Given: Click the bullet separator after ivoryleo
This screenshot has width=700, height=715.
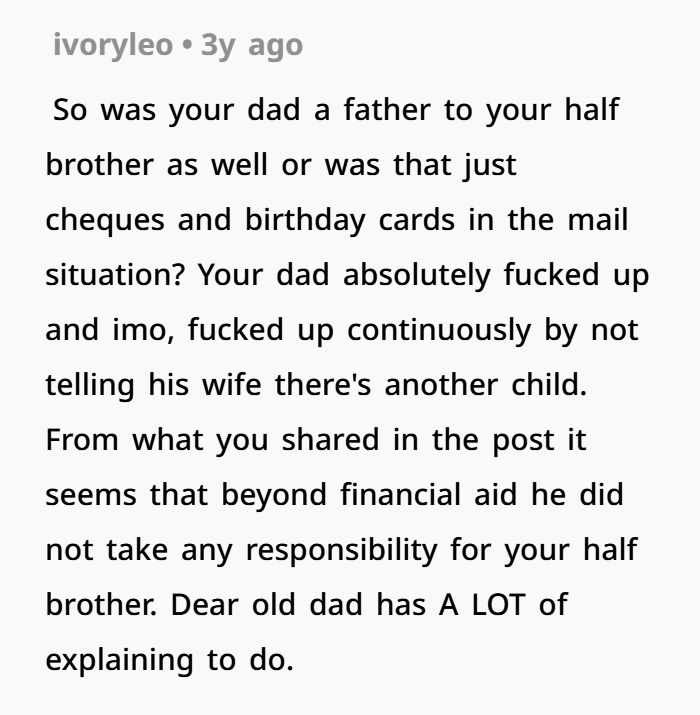Looking at the screenshot, I should pos(187,45).
